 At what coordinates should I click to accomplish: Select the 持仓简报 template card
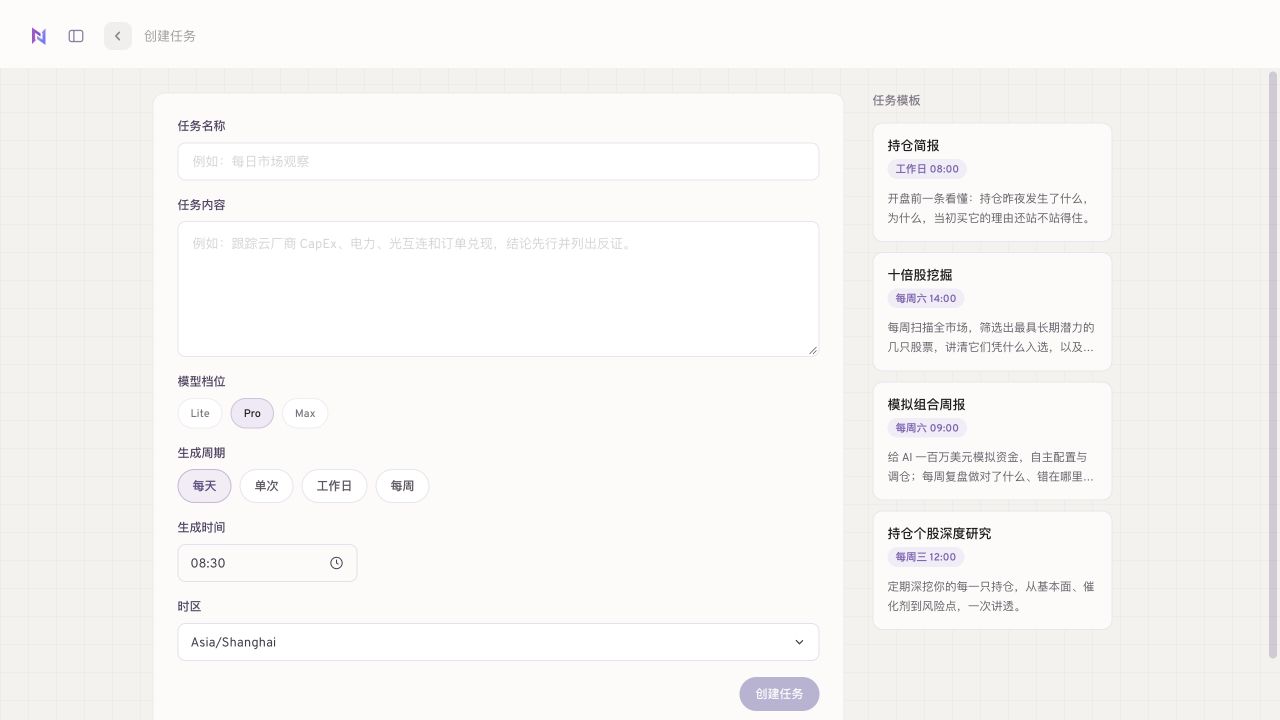(992, 182)
